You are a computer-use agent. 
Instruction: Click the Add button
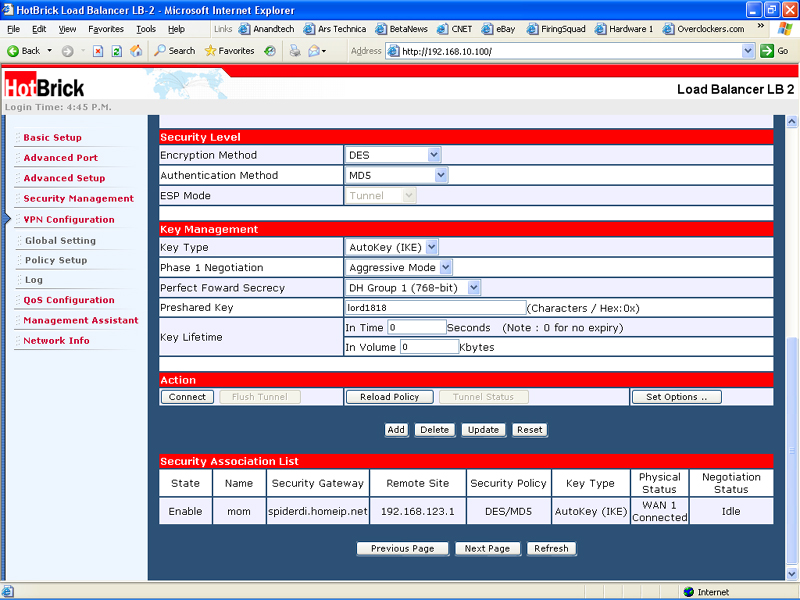tap(396, 430)
